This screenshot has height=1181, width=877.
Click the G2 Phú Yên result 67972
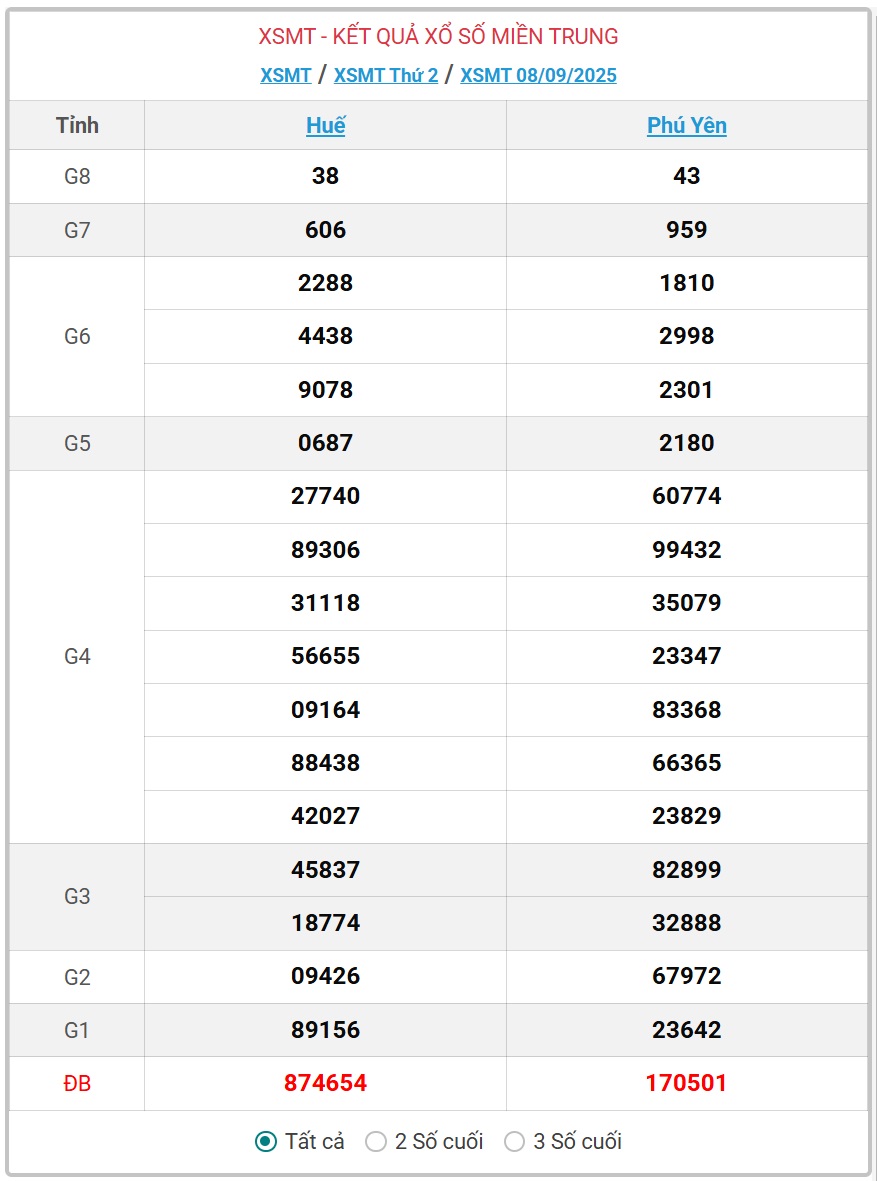(686, 976)
